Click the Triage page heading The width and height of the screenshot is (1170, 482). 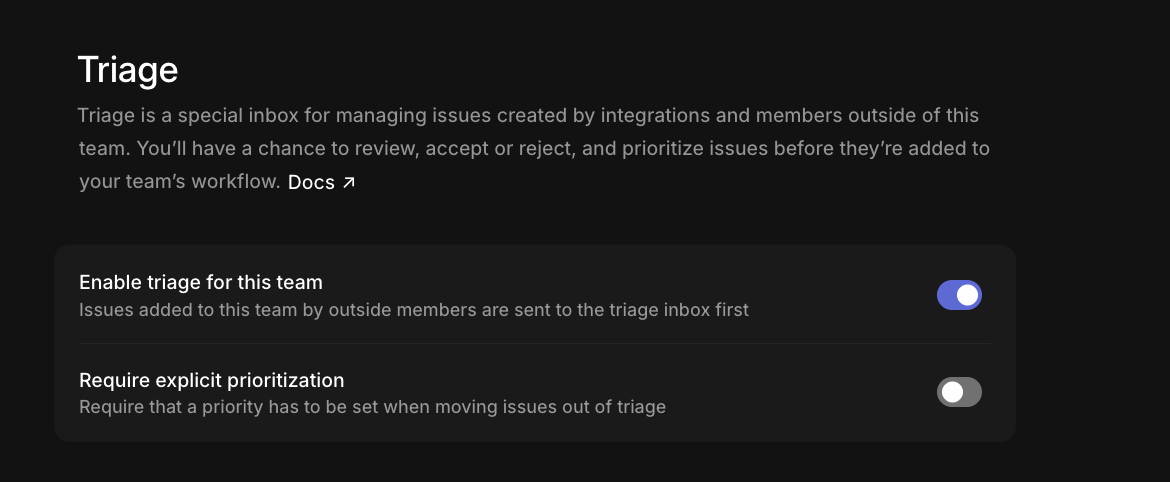128,69
